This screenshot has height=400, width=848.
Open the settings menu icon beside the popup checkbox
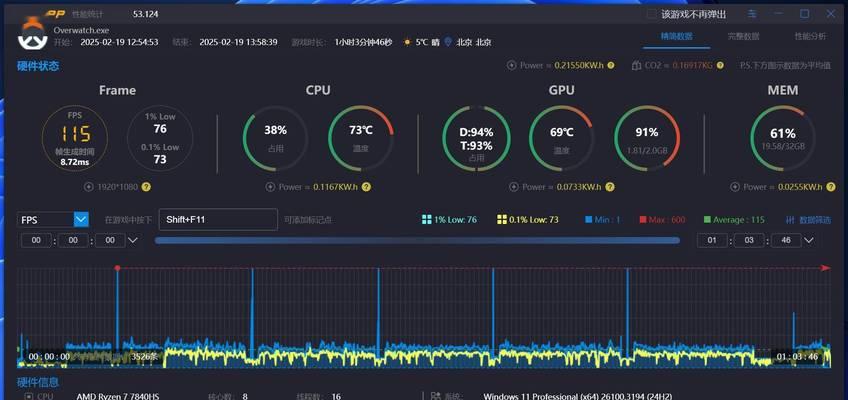tap(752, 14)
